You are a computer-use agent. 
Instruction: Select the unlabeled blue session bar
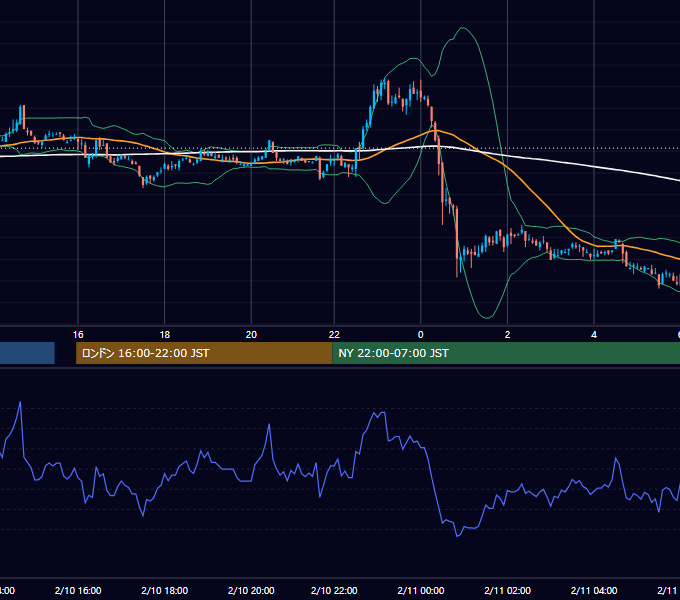point(27,353)
